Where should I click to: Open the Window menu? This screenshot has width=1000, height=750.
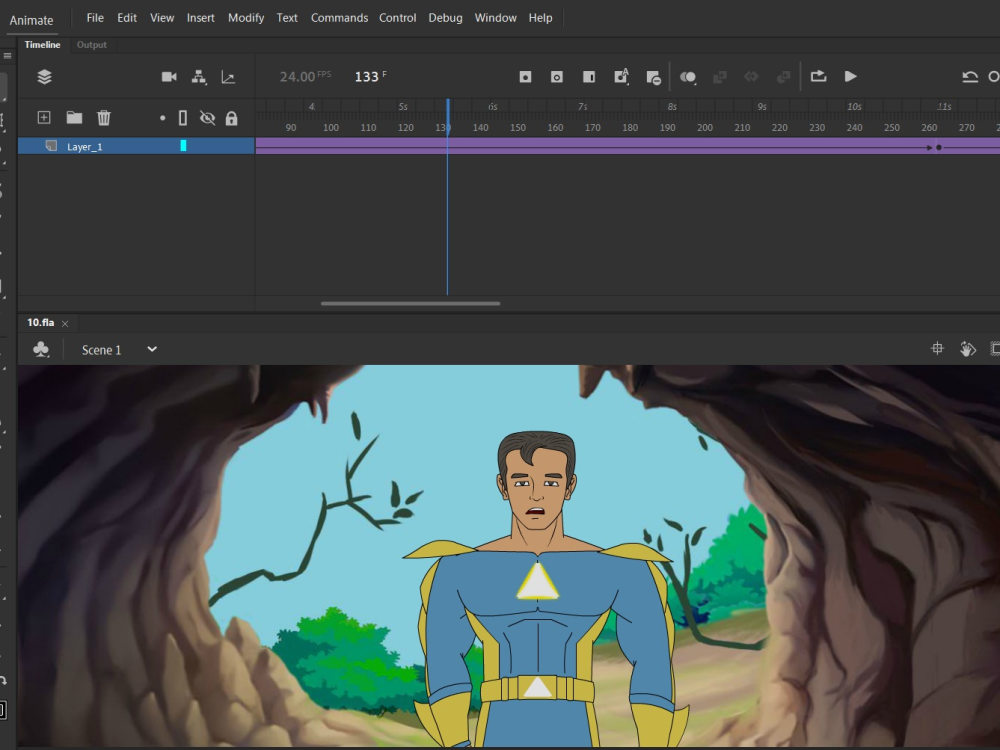click(496, 18)
